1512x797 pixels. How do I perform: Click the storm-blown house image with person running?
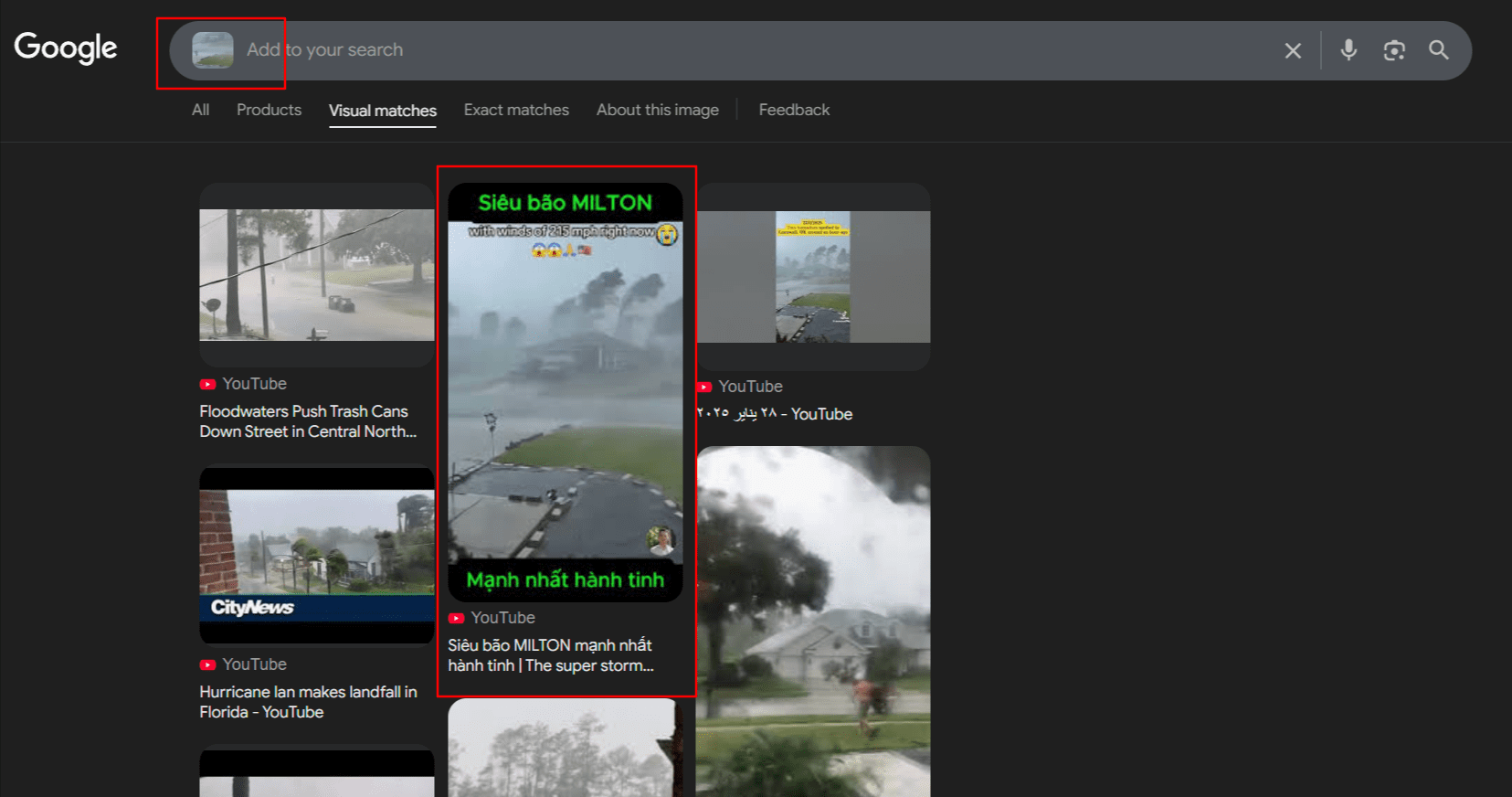[813, 622]
